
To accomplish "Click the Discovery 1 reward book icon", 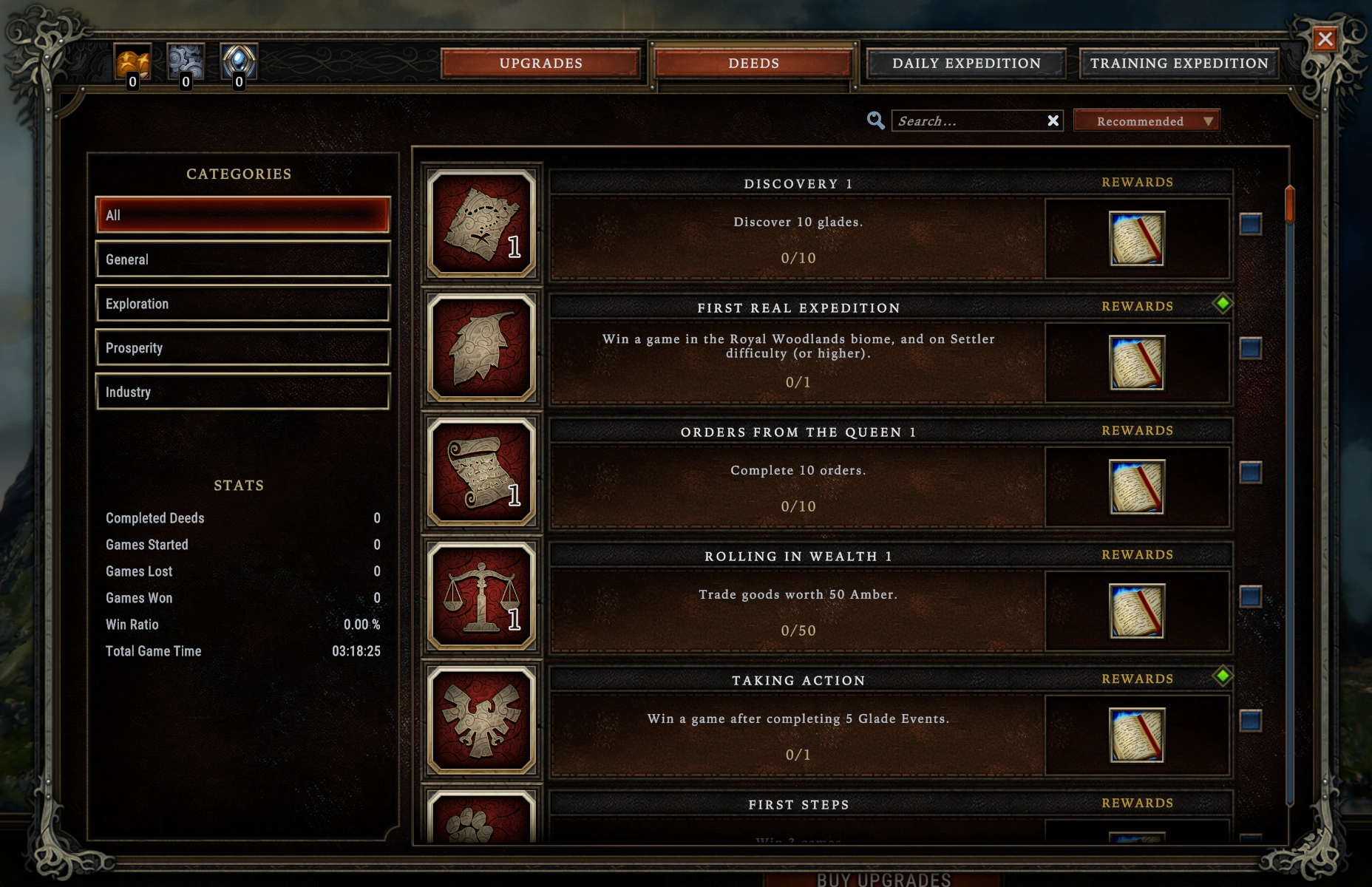I will [x=1137, y=239].
